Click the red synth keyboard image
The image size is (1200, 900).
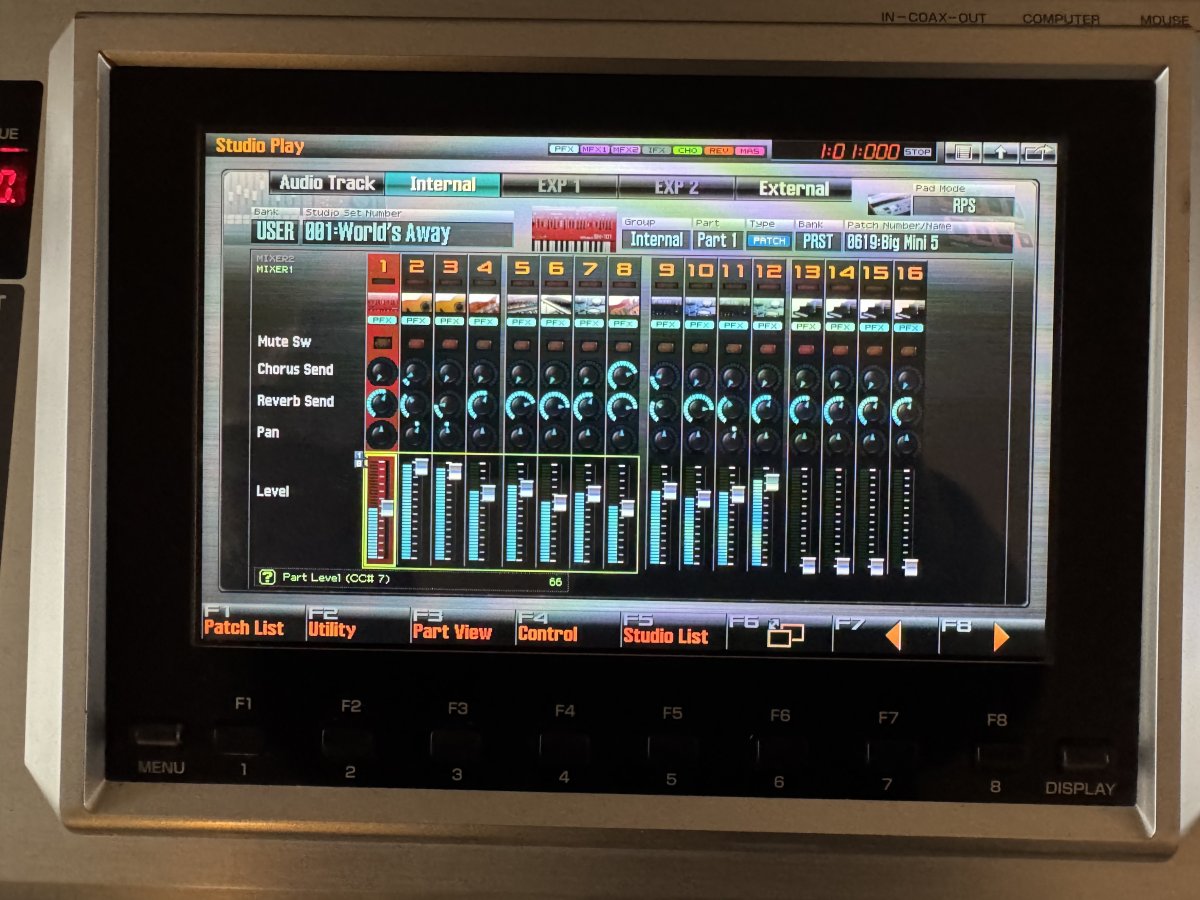pos(573,231)
